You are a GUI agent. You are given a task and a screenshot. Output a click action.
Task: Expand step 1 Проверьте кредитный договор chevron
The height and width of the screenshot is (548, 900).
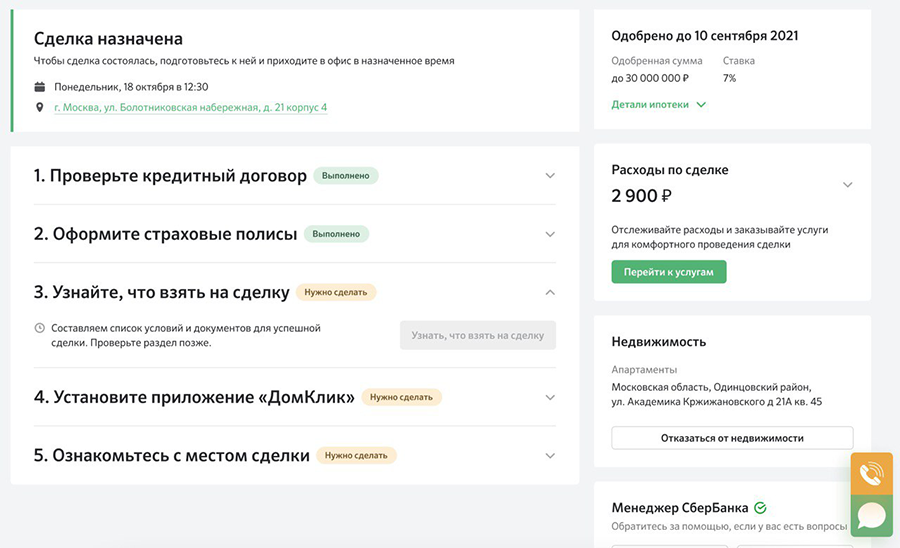[x=549, y=176]
